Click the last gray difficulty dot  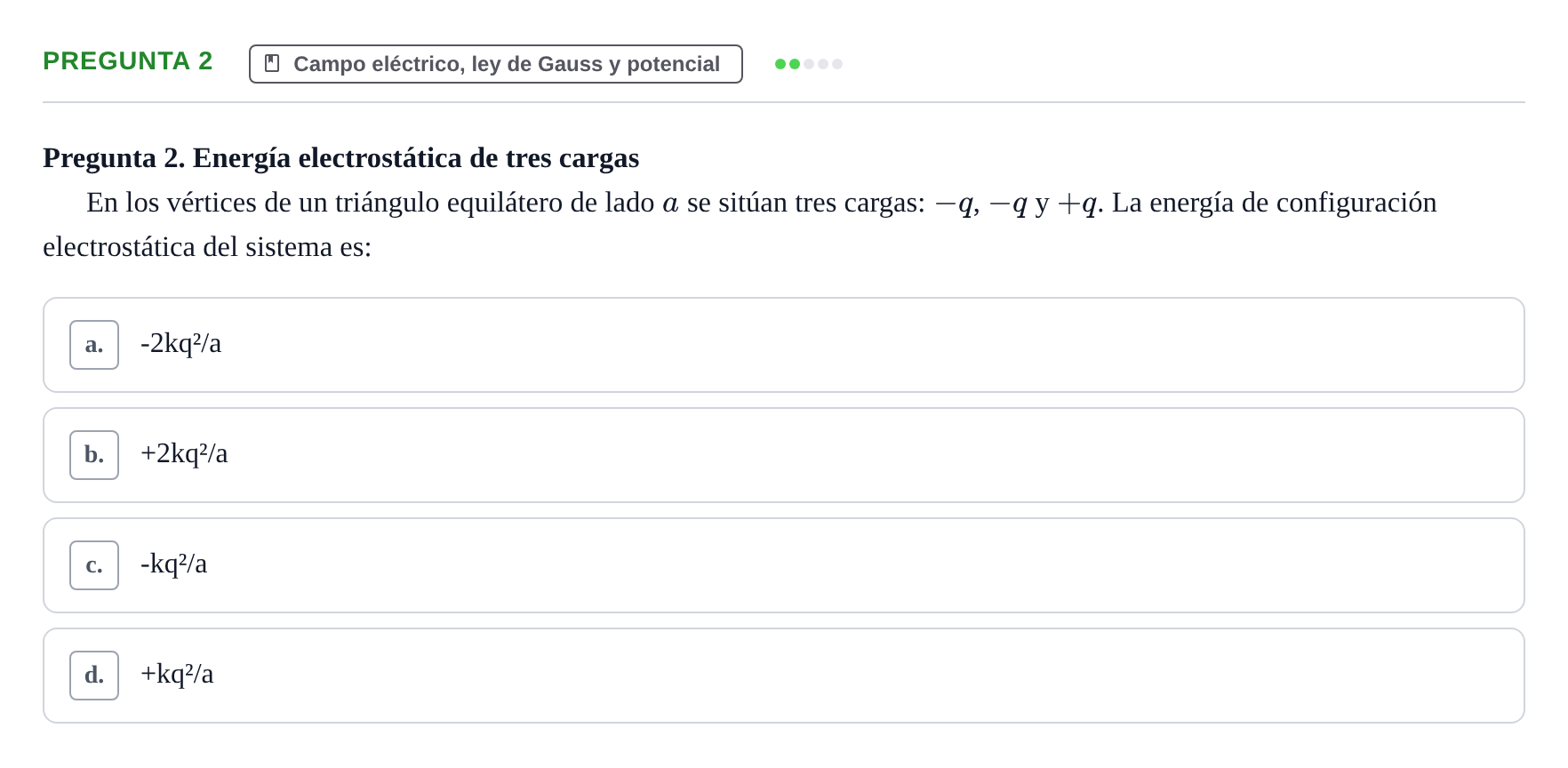pyautogui.click(x=837, y=64)
